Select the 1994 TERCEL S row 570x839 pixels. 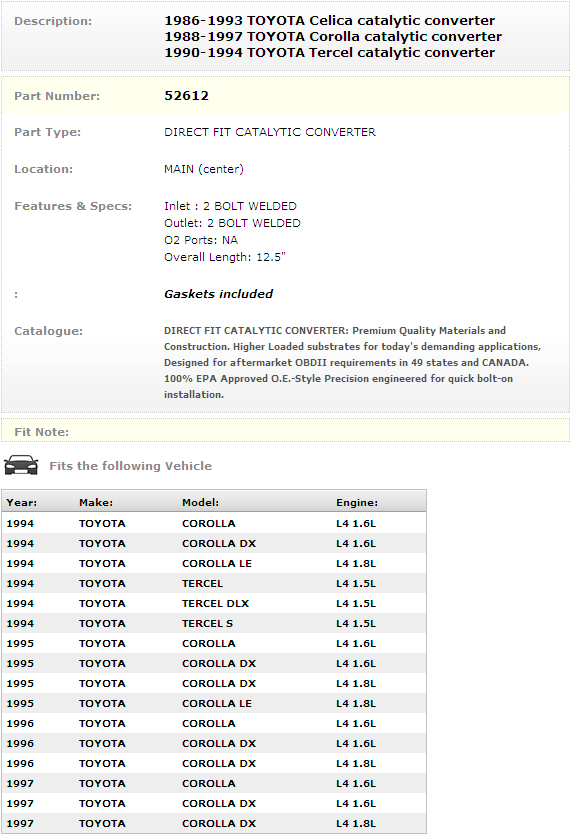pyautogui.click(x=214, y=623)
